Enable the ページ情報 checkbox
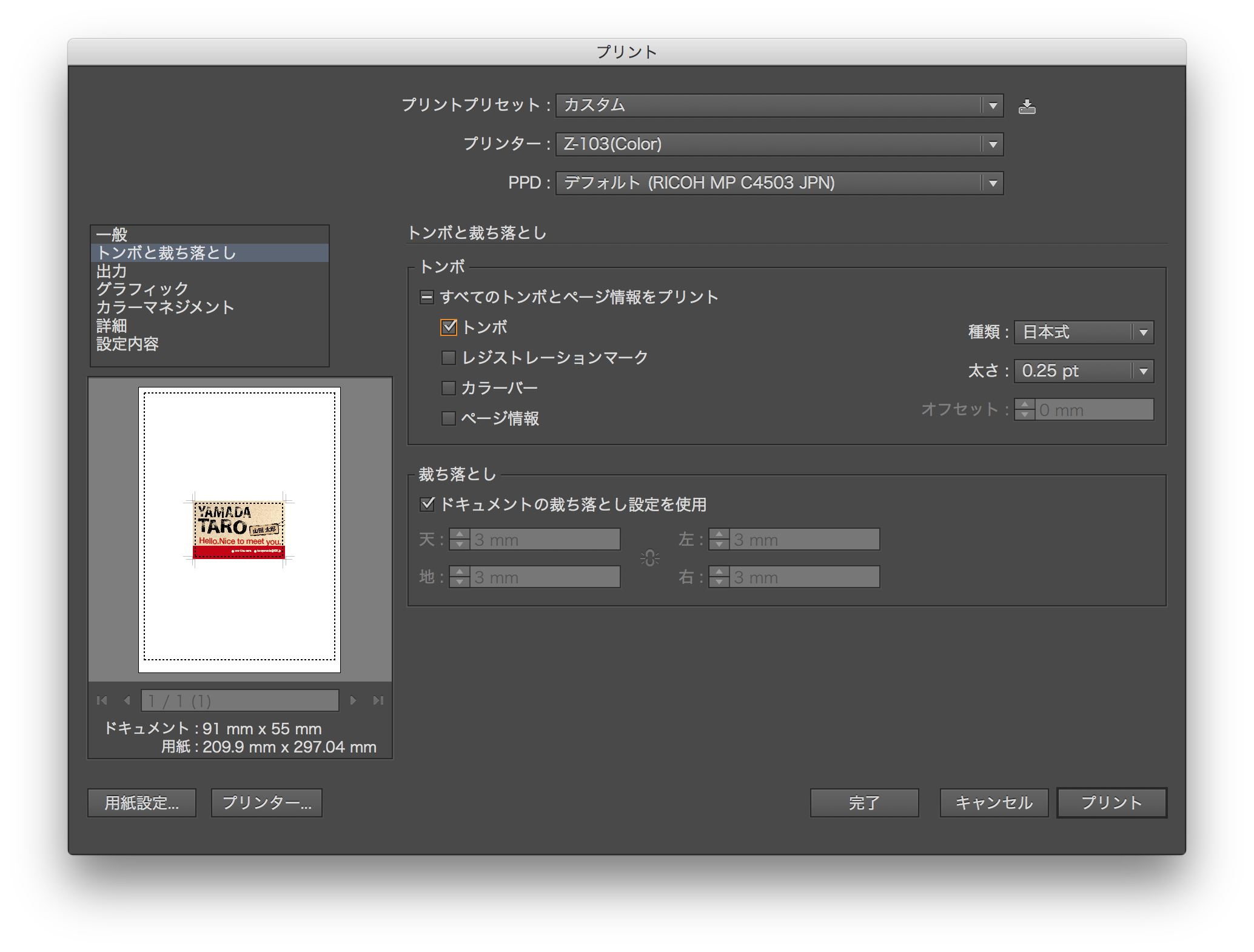Screen dimensions: 1254x952 click(x=449, y=418)
